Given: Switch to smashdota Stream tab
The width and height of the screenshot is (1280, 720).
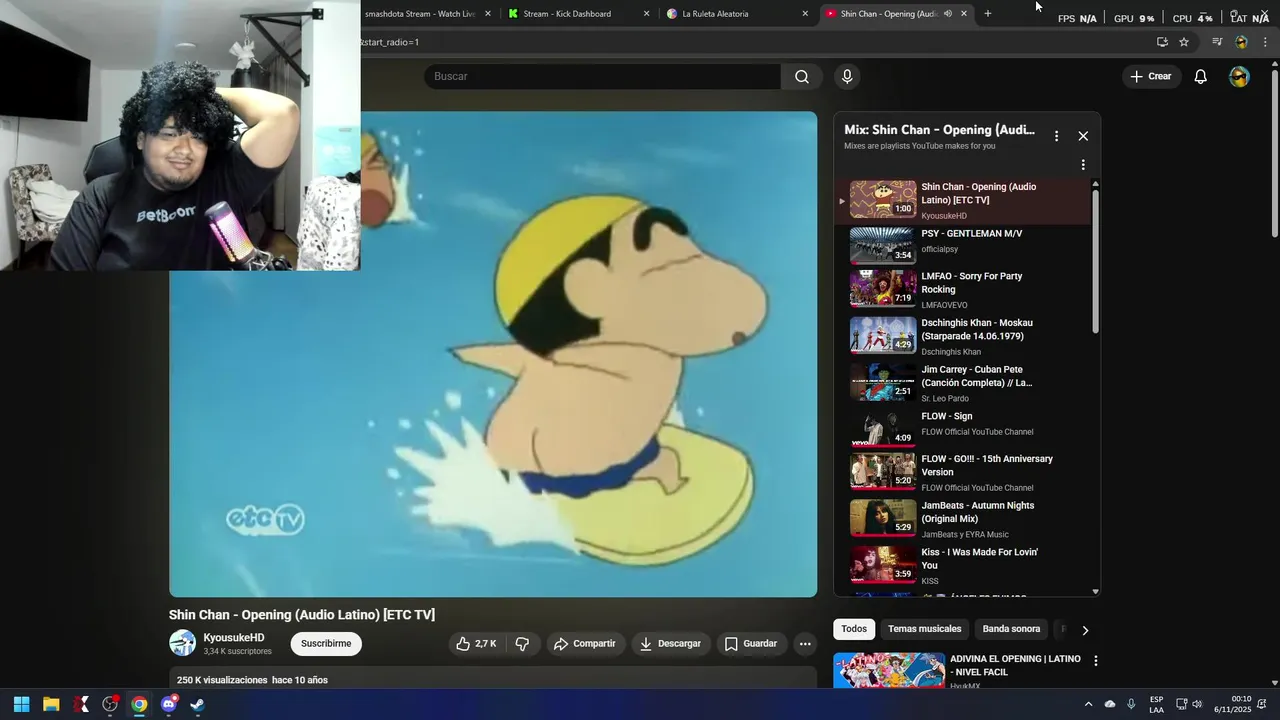Looking at the screenshot, I should [x=420, y=14].
